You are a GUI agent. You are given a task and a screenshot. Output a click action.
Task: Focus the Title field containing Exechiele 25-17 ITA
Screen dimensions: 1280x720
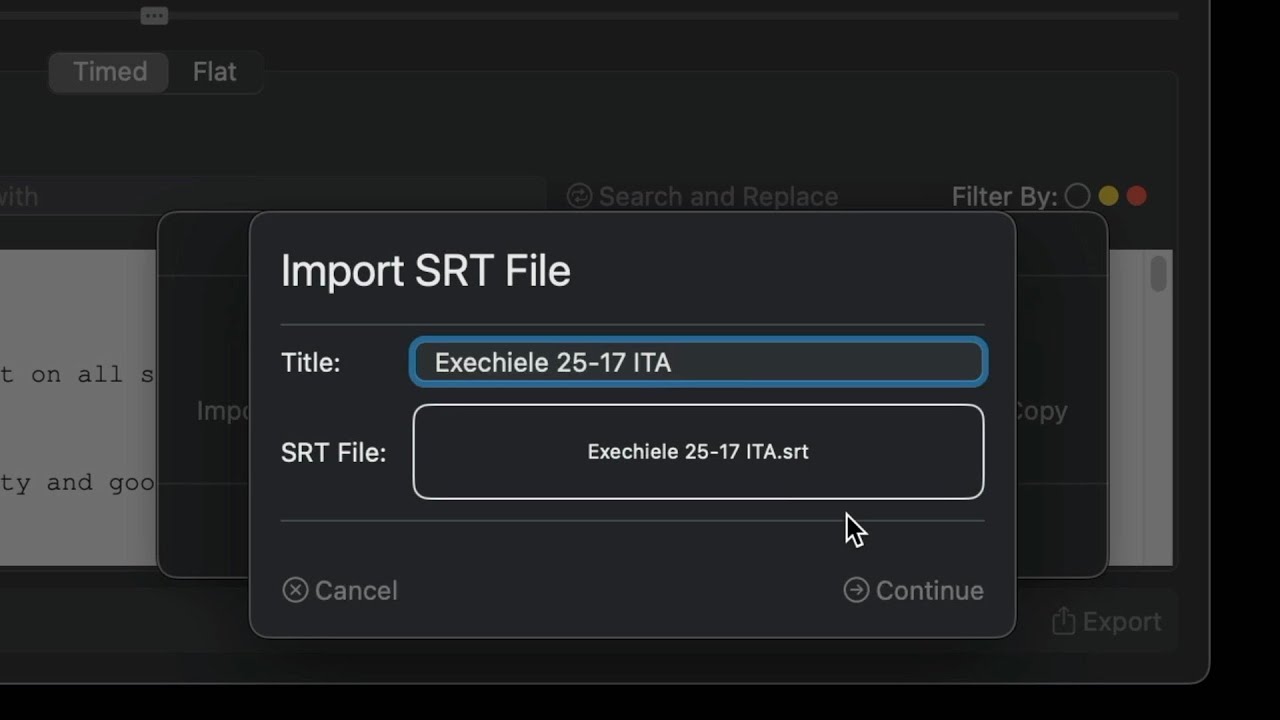[x=698, y=363]
